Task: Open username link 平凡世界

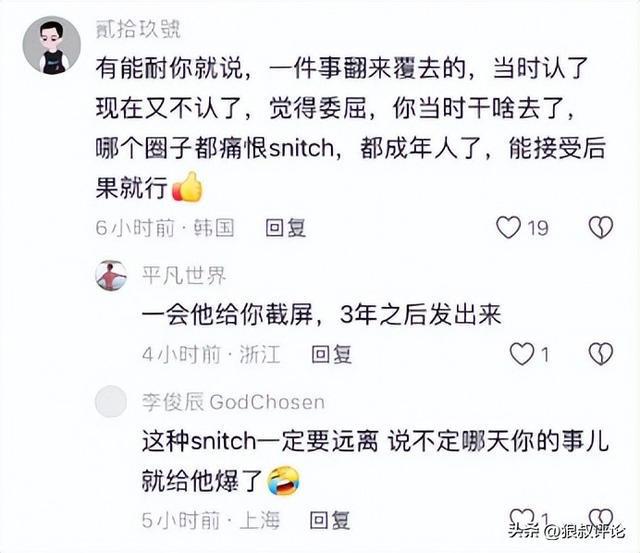Action: click(184, 276)
